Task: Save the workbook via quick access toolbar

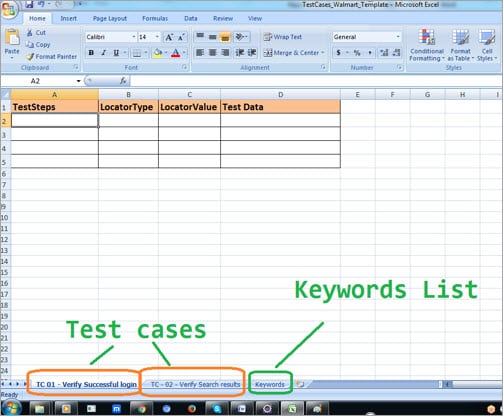Action: (x=29, y=4)
